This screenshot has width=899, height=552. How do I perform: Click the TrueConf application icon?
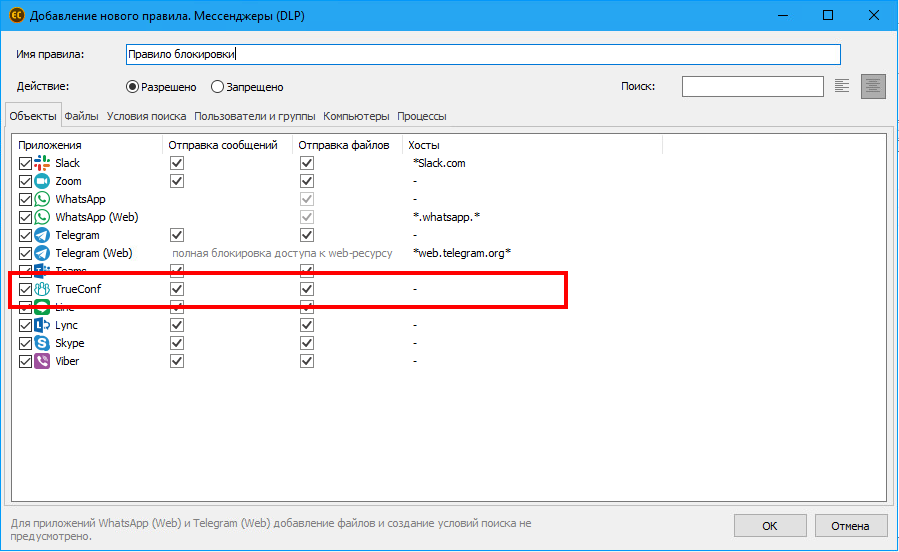point(42,289)
